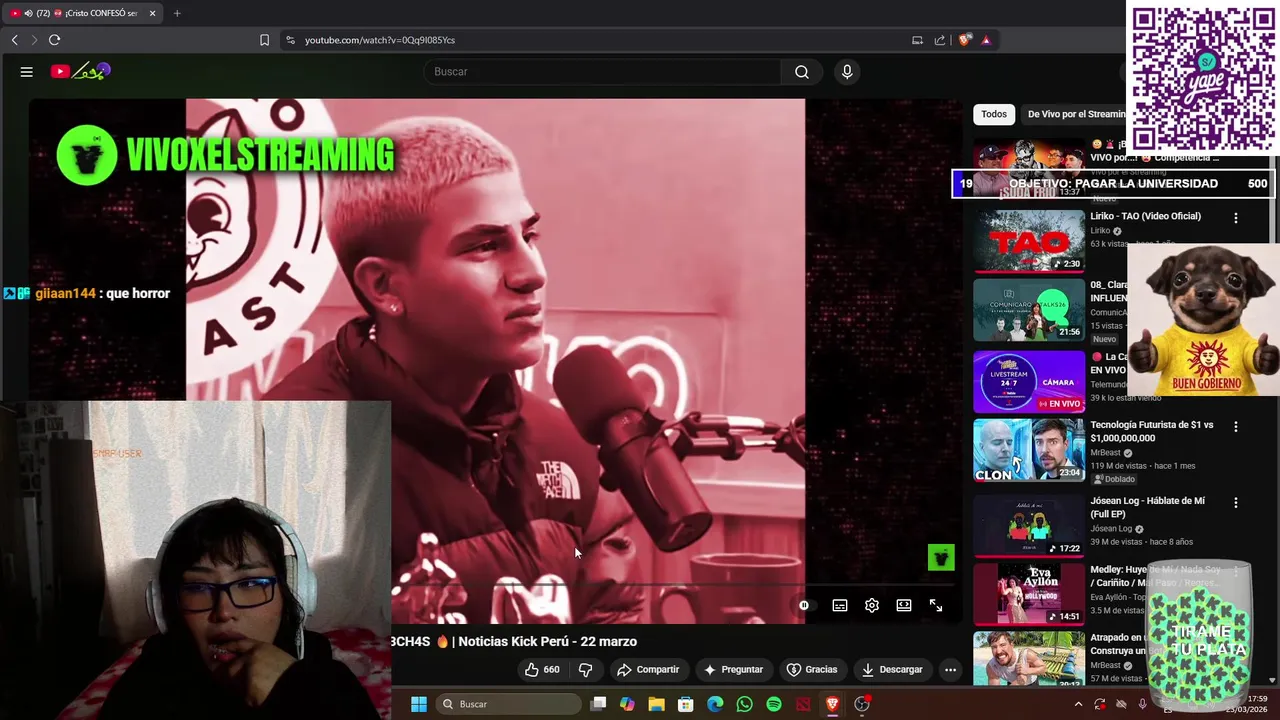This screenshot has height=720, width=1280.
Task: Switch to theater mode in player
Action: coord(904,606)
